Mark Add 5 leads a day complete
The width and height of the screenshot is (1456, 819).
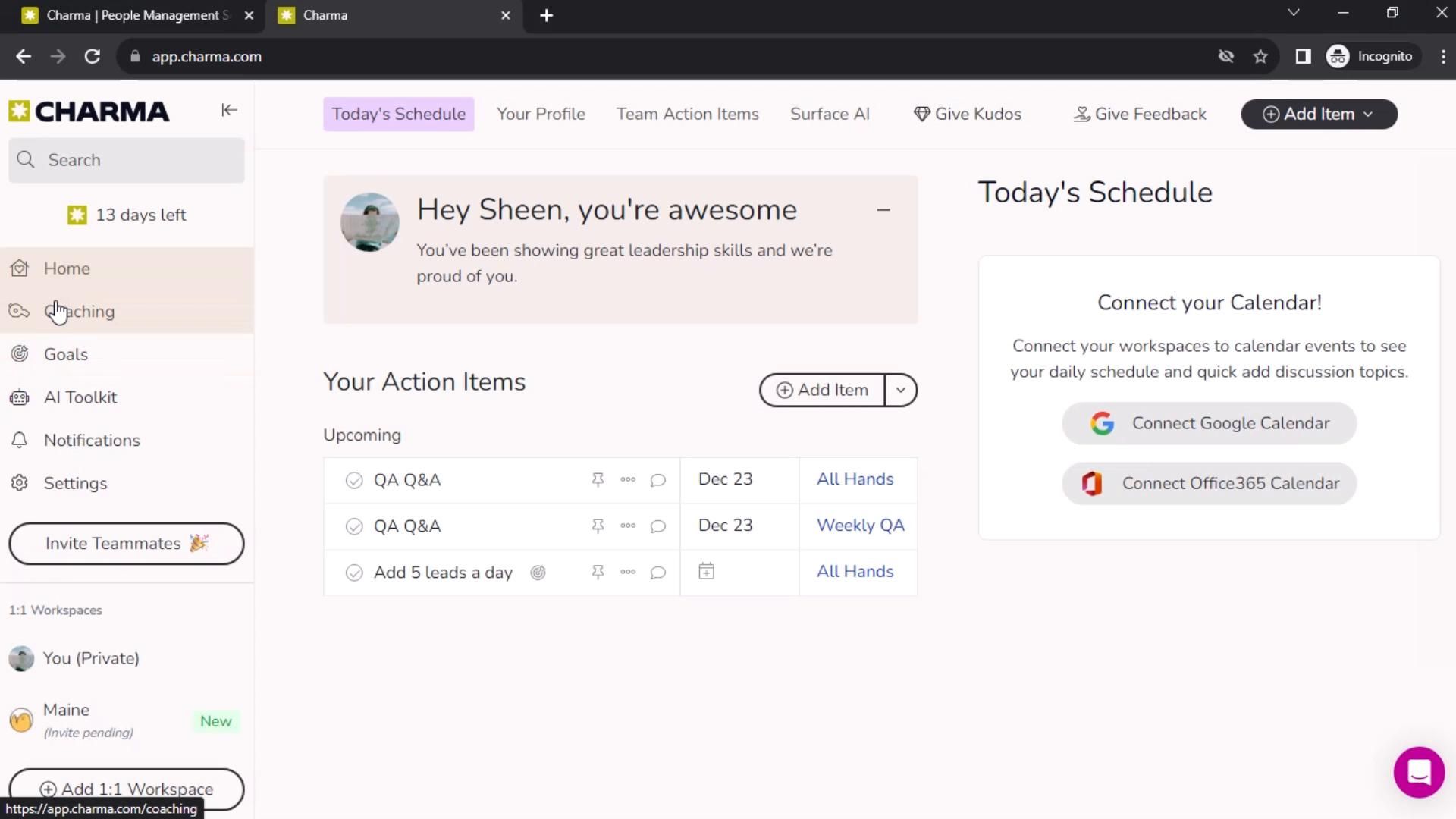click(x=354, y=573)
